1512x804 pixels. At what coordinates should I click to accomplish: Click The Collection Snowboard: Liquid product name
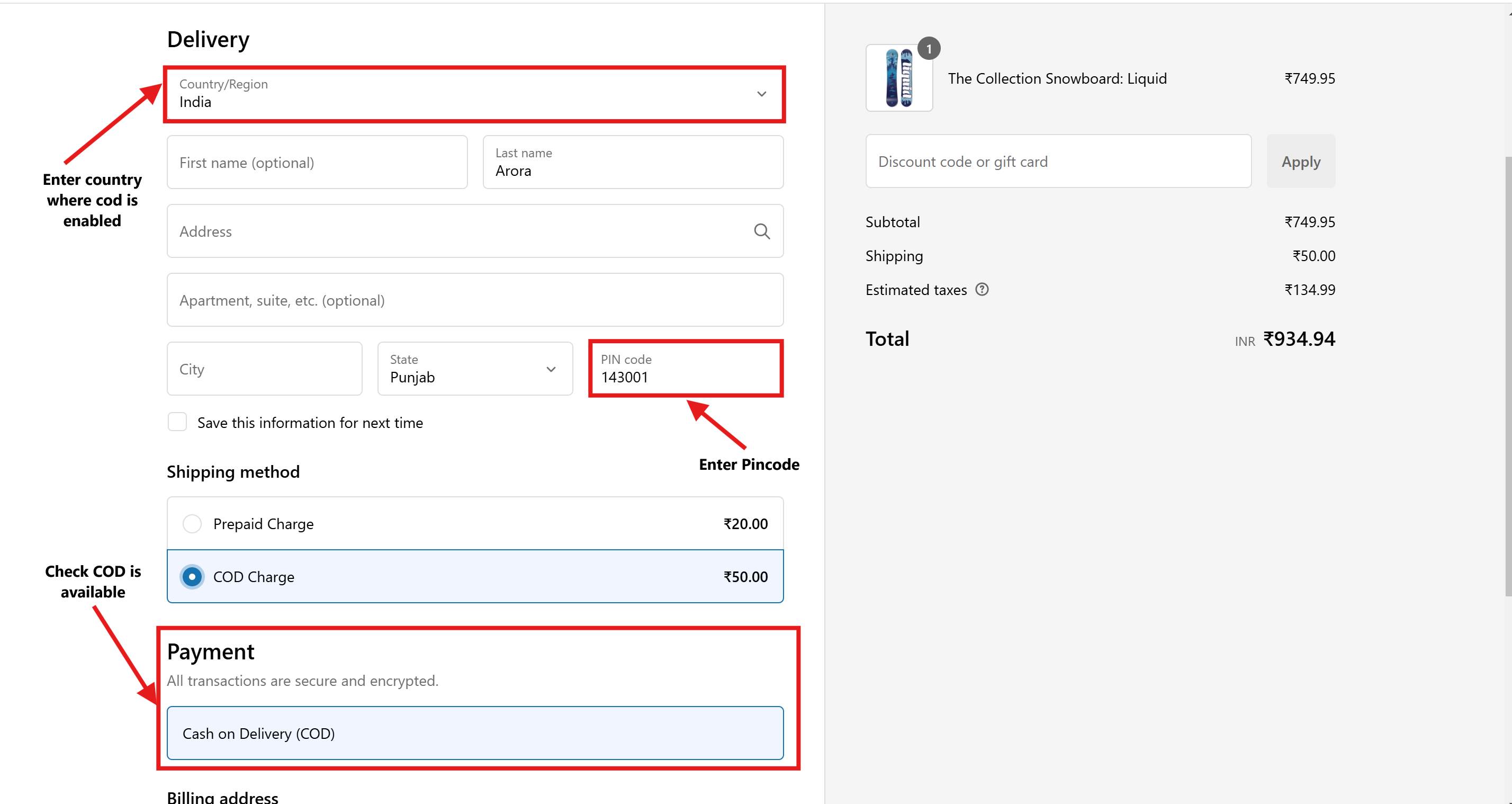tap(1057, 79)
